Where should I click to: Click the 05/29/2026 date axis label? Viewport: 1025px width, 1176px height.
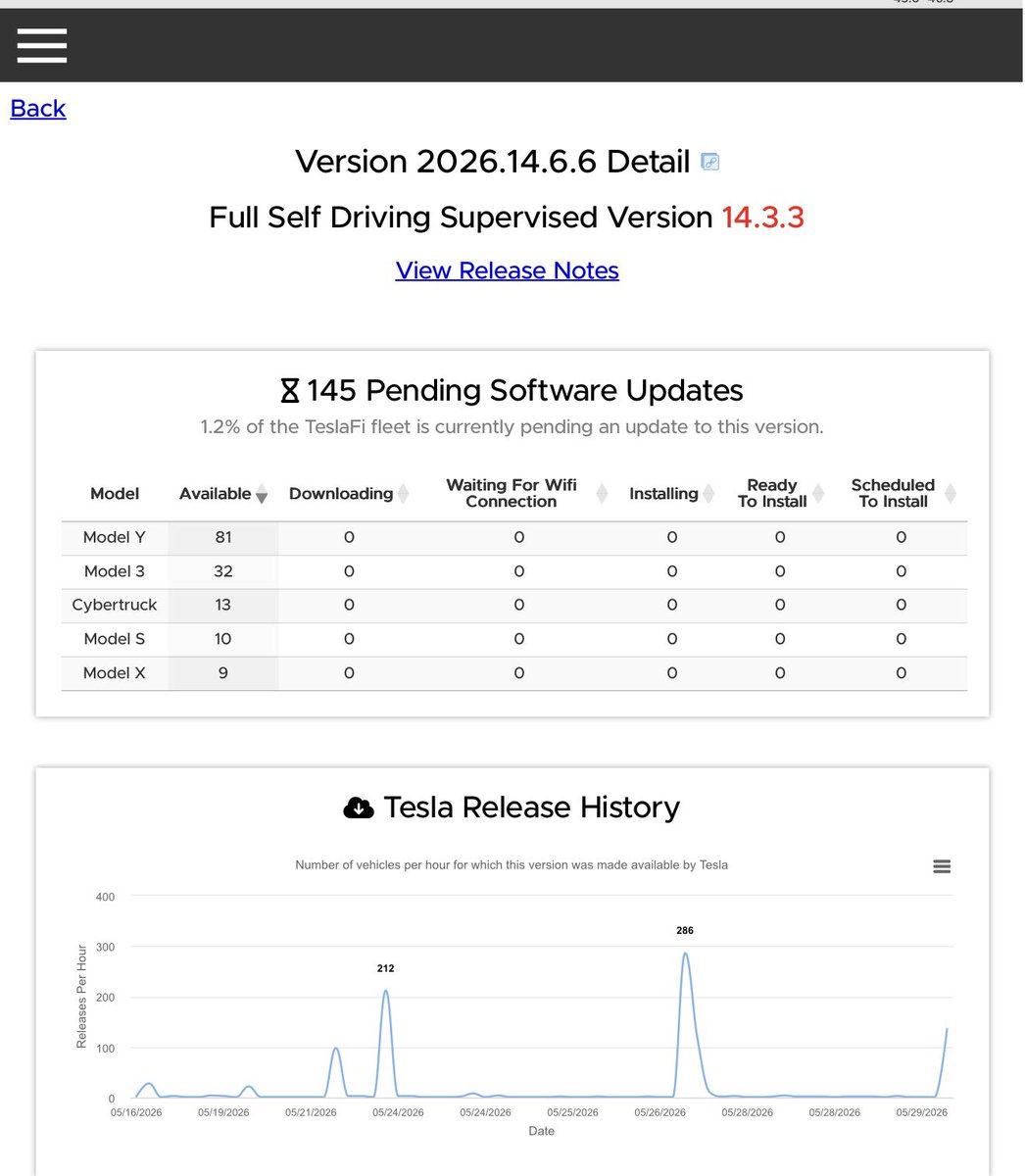tap(922, 1112)
